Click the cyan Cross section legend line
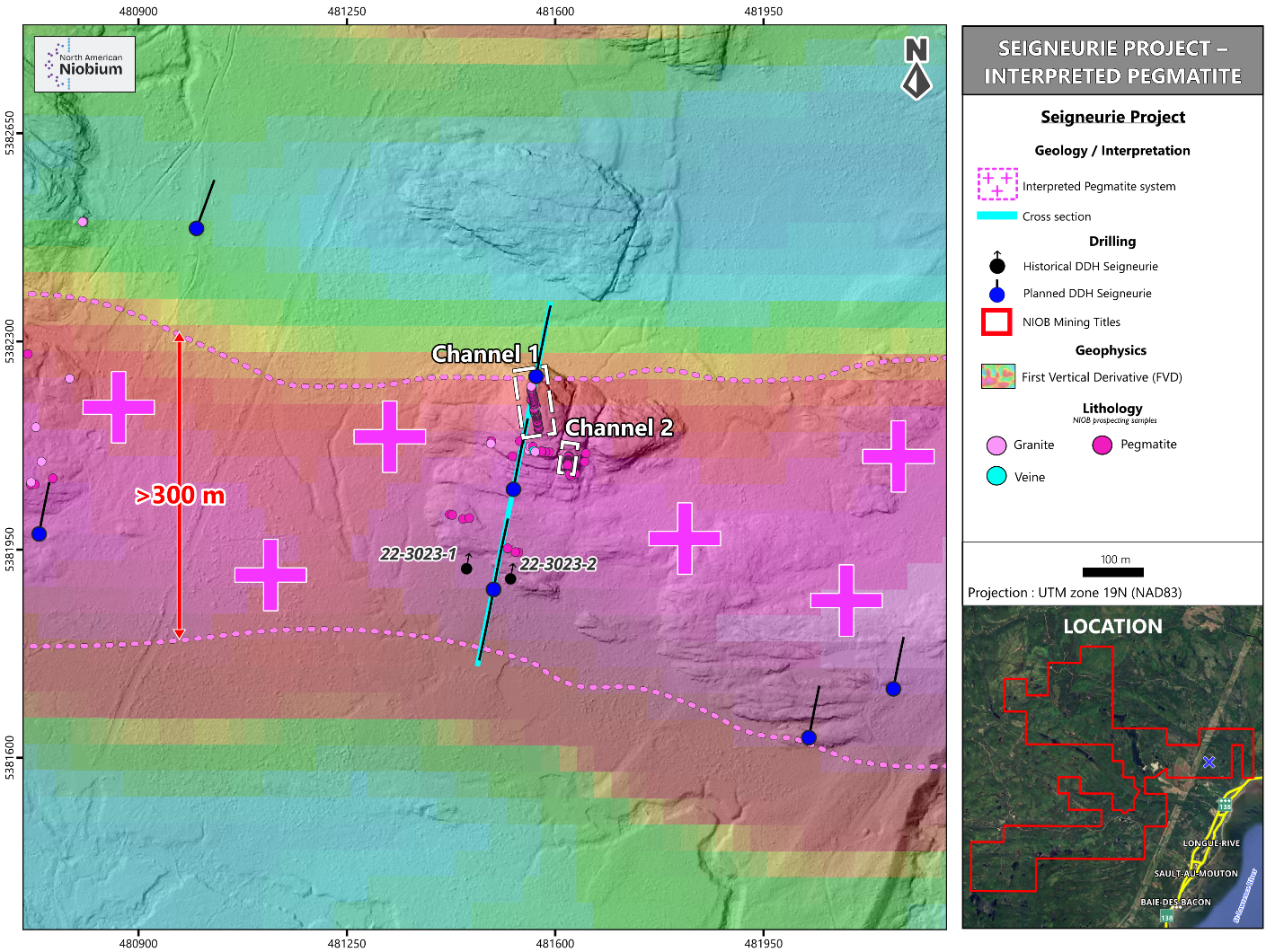 coord(996,216)
